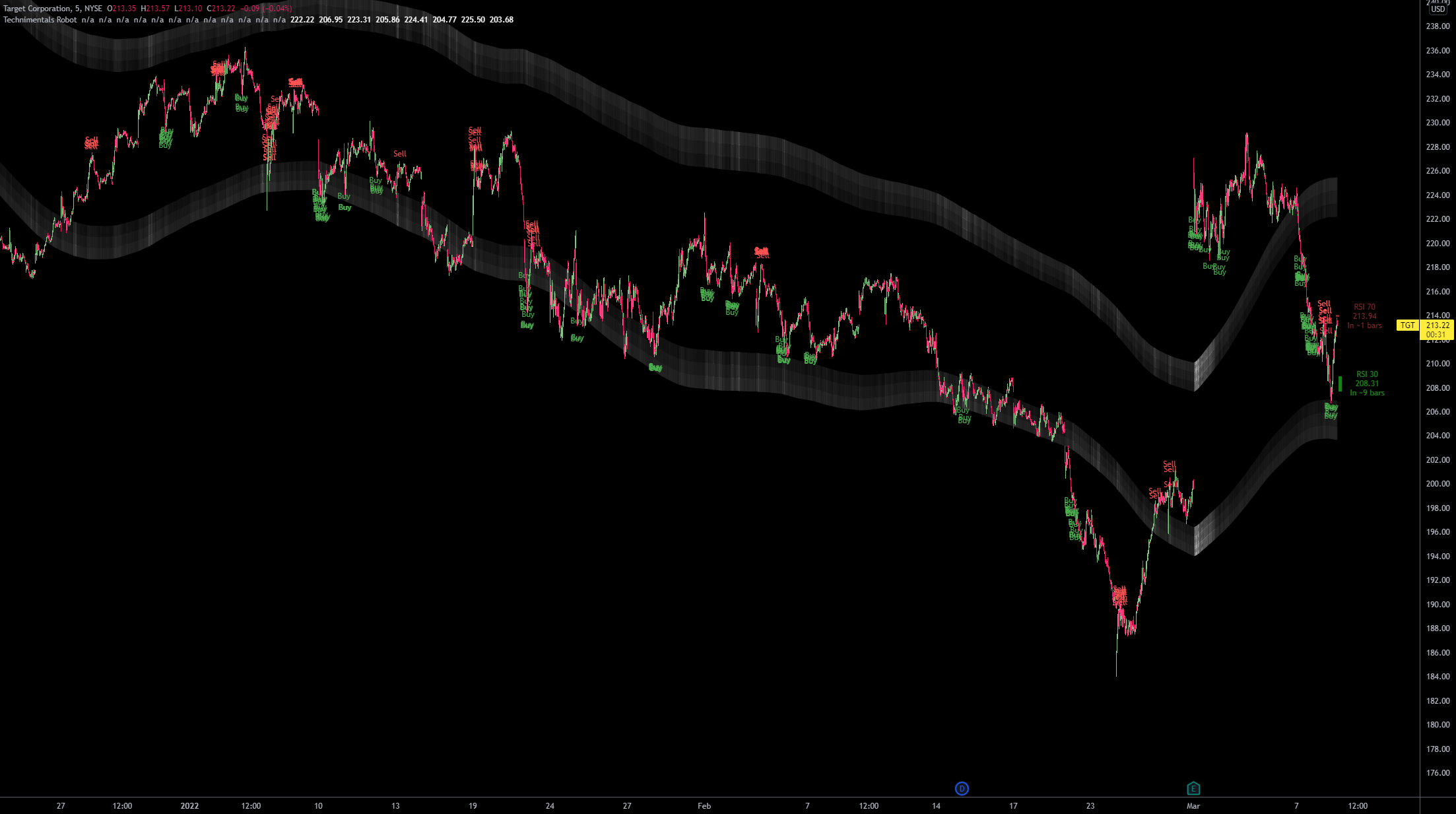
Task: Click the 222.22 indicator value in legend
Action: (302, 20)
